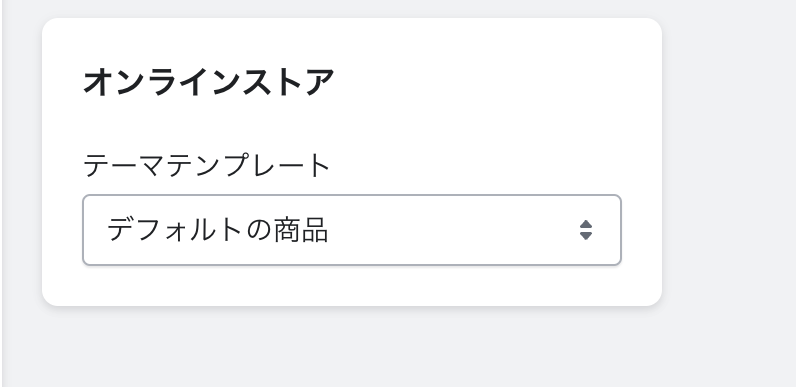Click the left vertical page border strip

pyautogui.click(x=2, y=194)
